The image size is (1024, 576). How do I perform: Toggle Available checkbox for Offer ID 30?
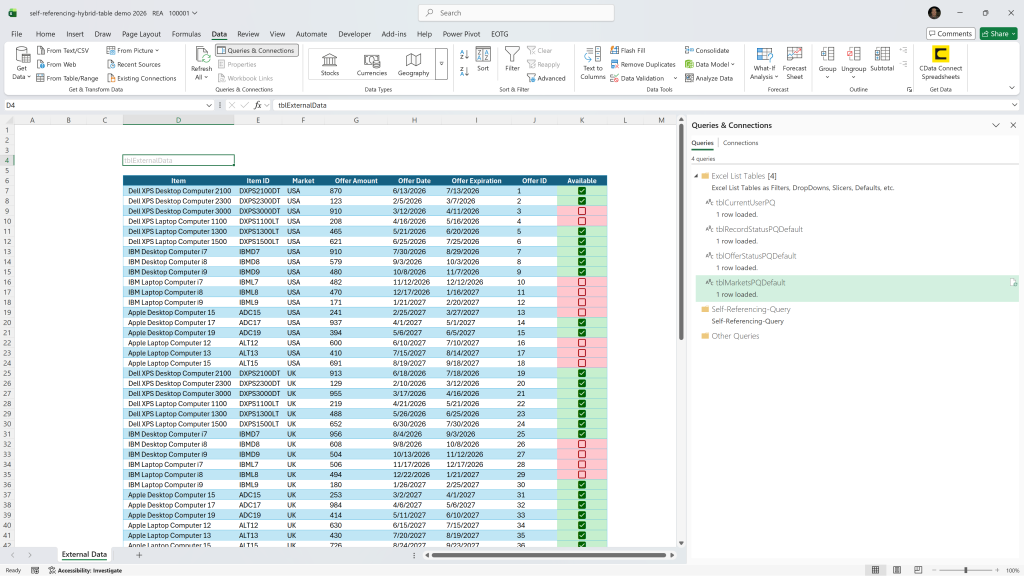point(582,485)
